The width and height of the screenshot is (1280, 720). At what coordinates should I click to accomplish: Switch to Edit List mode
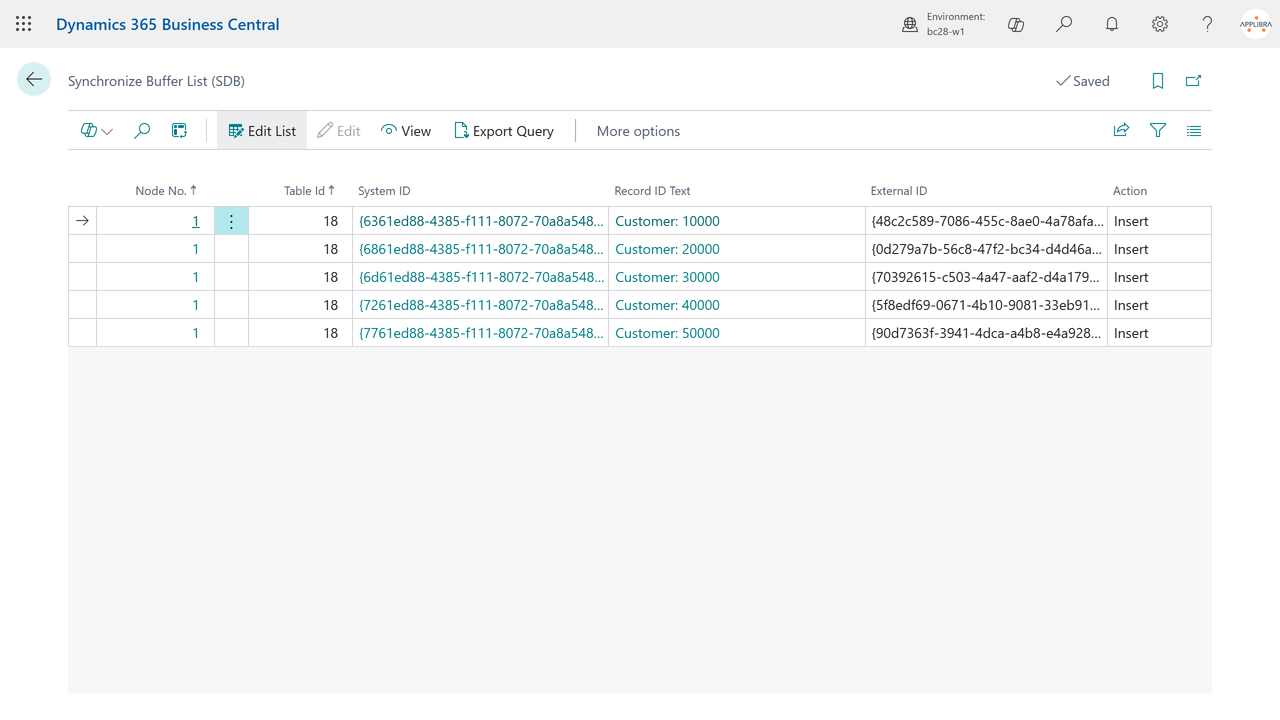(x=262, y=131)
